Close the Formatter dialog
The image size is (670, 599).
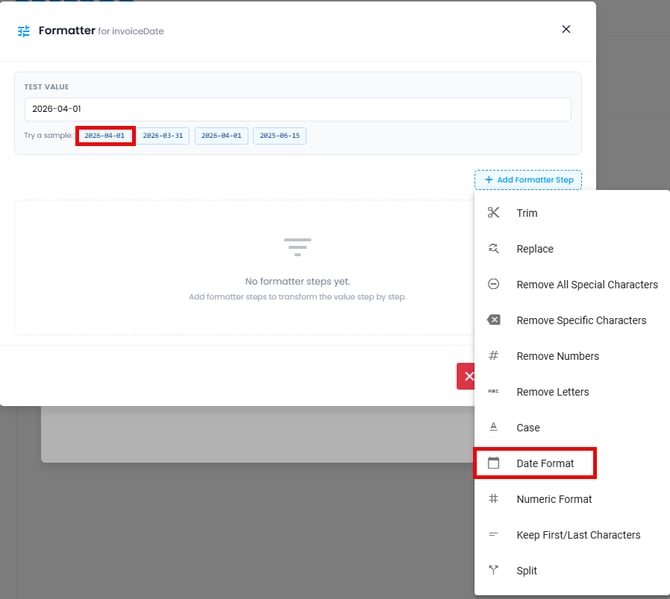click(566, 29)
